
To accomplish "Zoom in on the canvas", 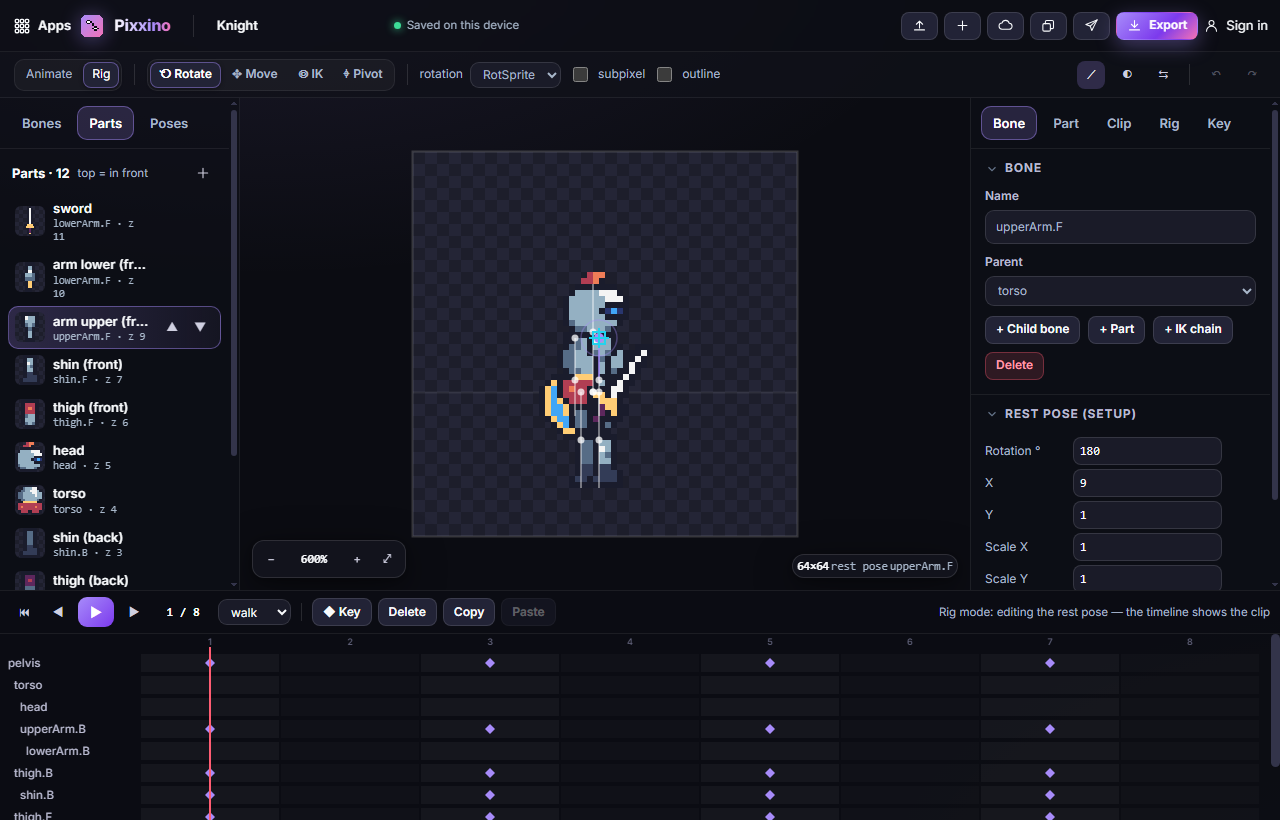I will (357, 559).
